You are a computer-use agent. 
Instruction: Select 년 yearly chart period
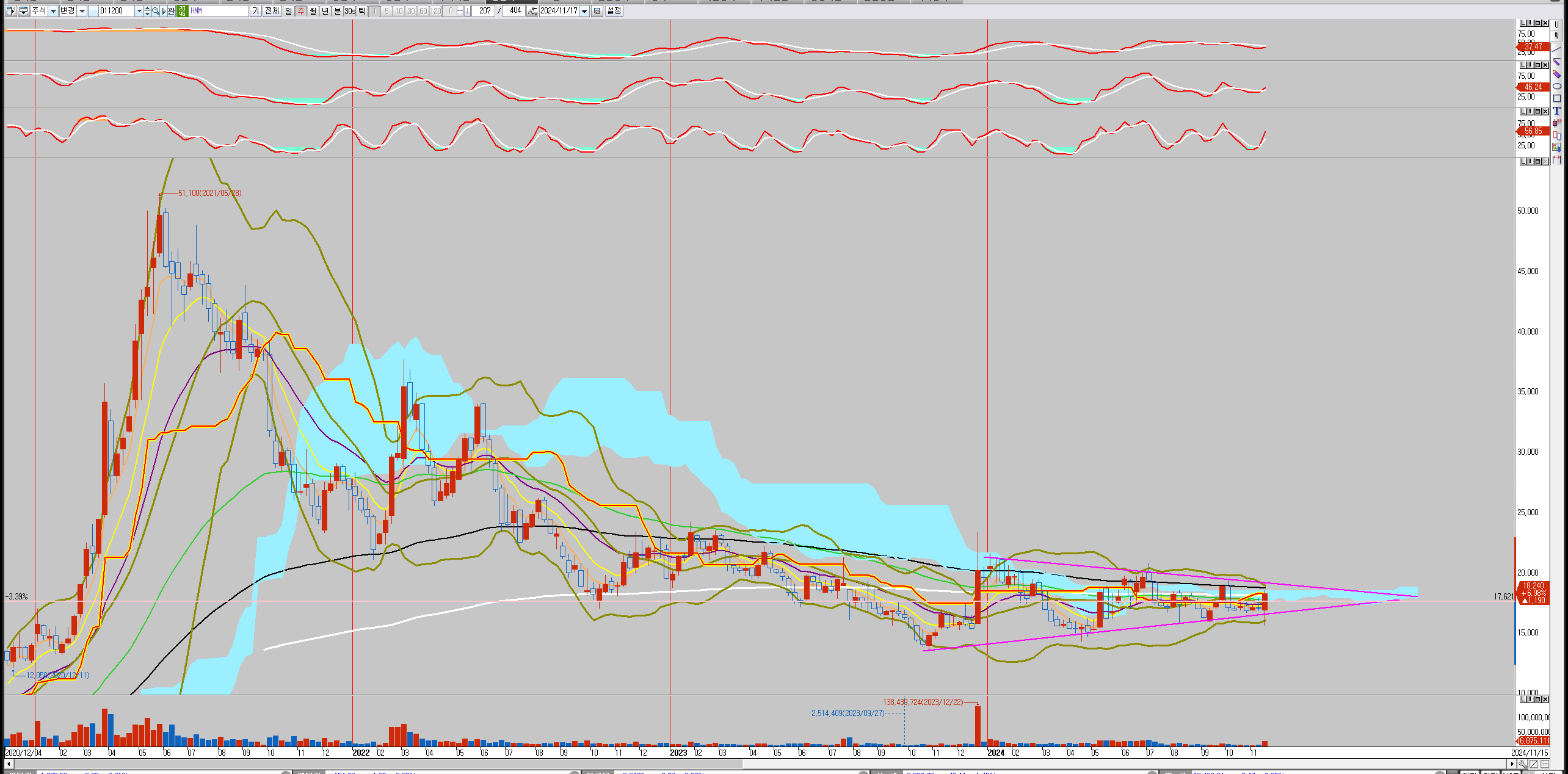[x=325, y=11]
